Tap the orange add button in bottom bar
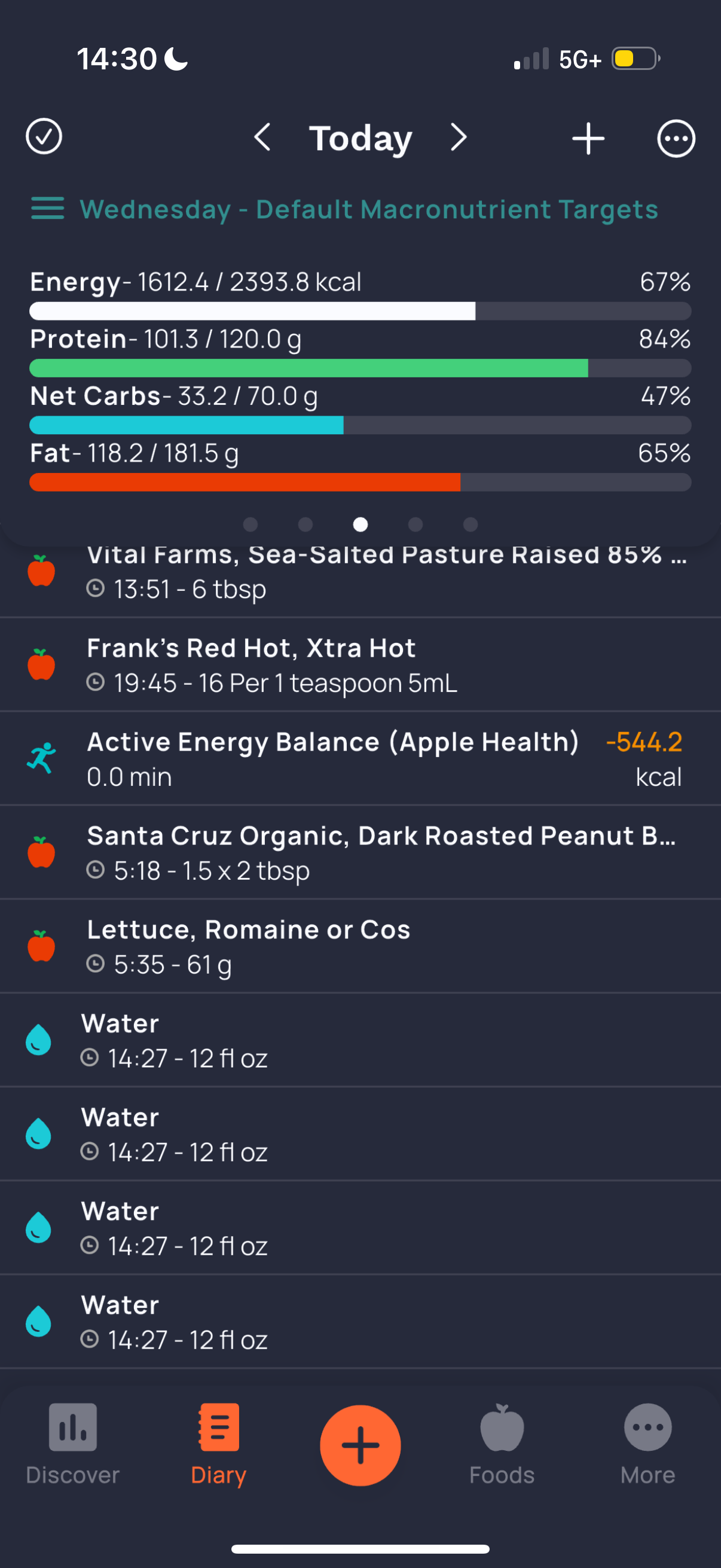This screenshot has height=1568, width=721. pyautogui.click(x=360, y=1445)
